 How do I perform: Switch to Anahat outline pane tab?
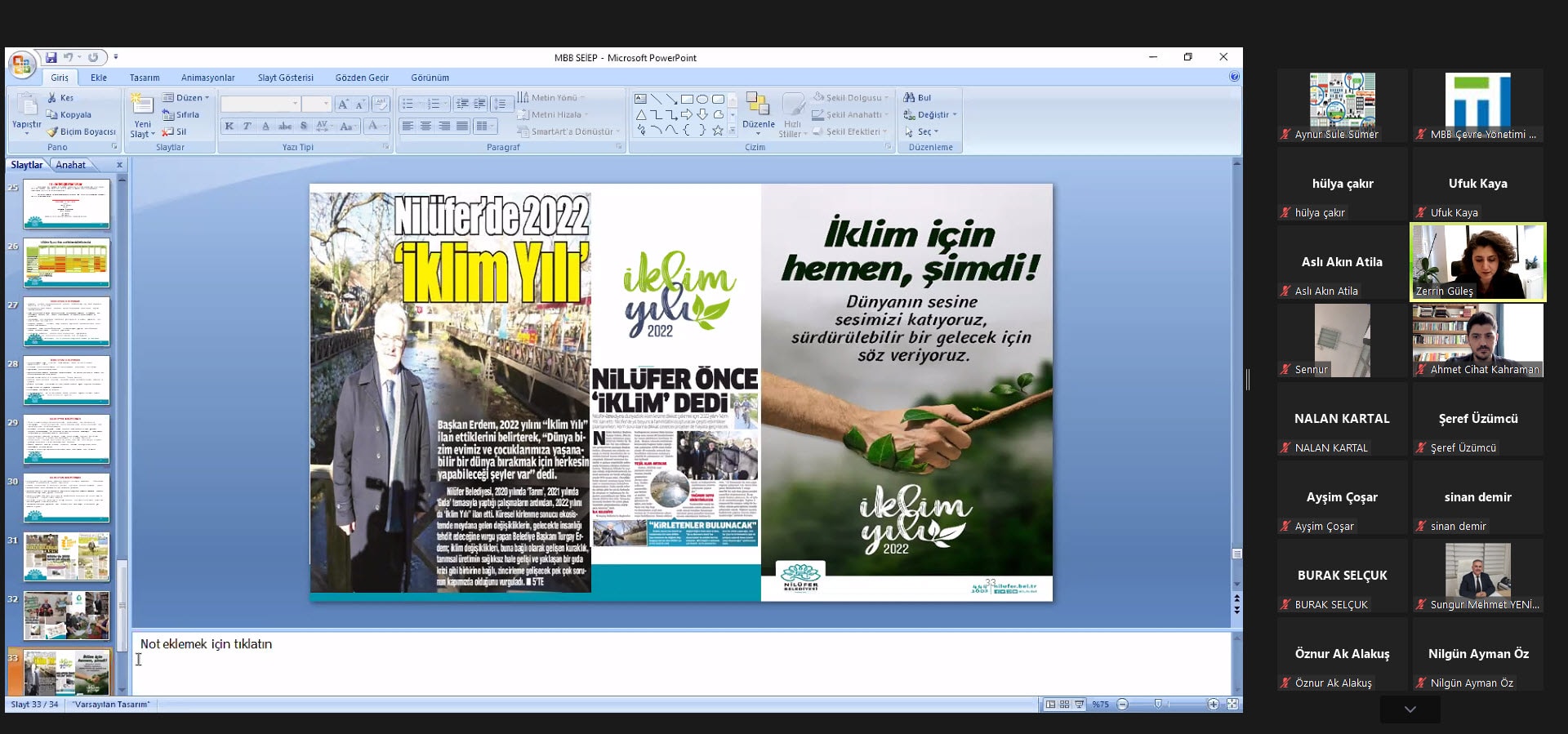coord(71,165)
